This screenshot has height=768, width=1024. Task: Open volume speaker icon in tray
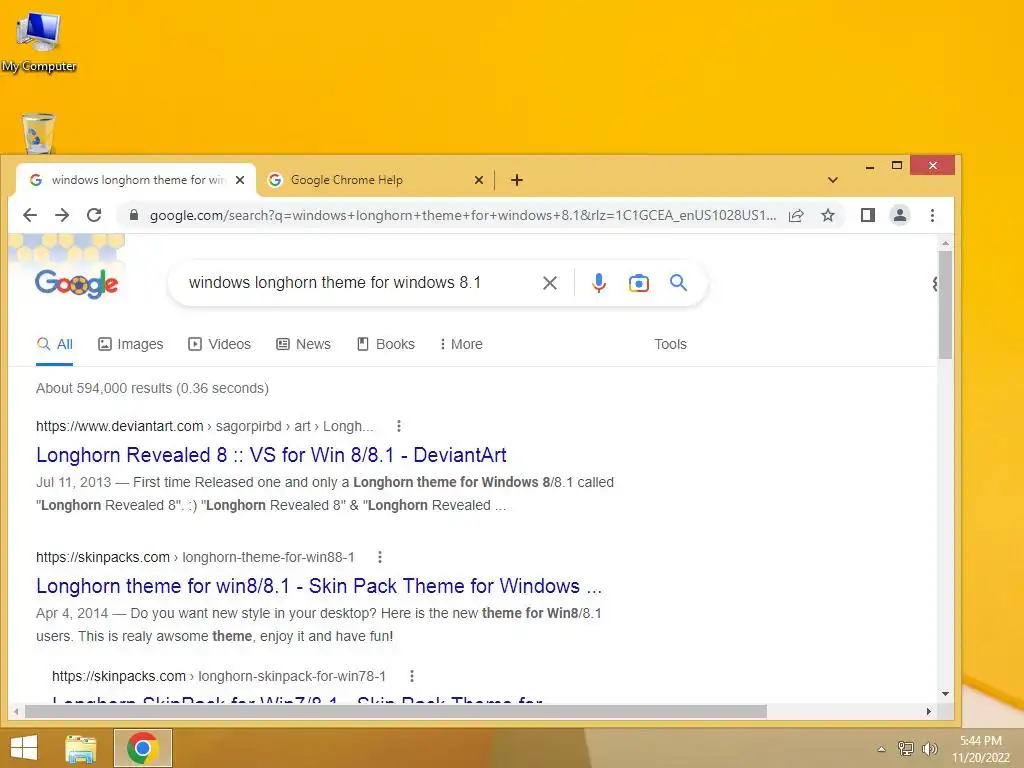pos(929,748)
